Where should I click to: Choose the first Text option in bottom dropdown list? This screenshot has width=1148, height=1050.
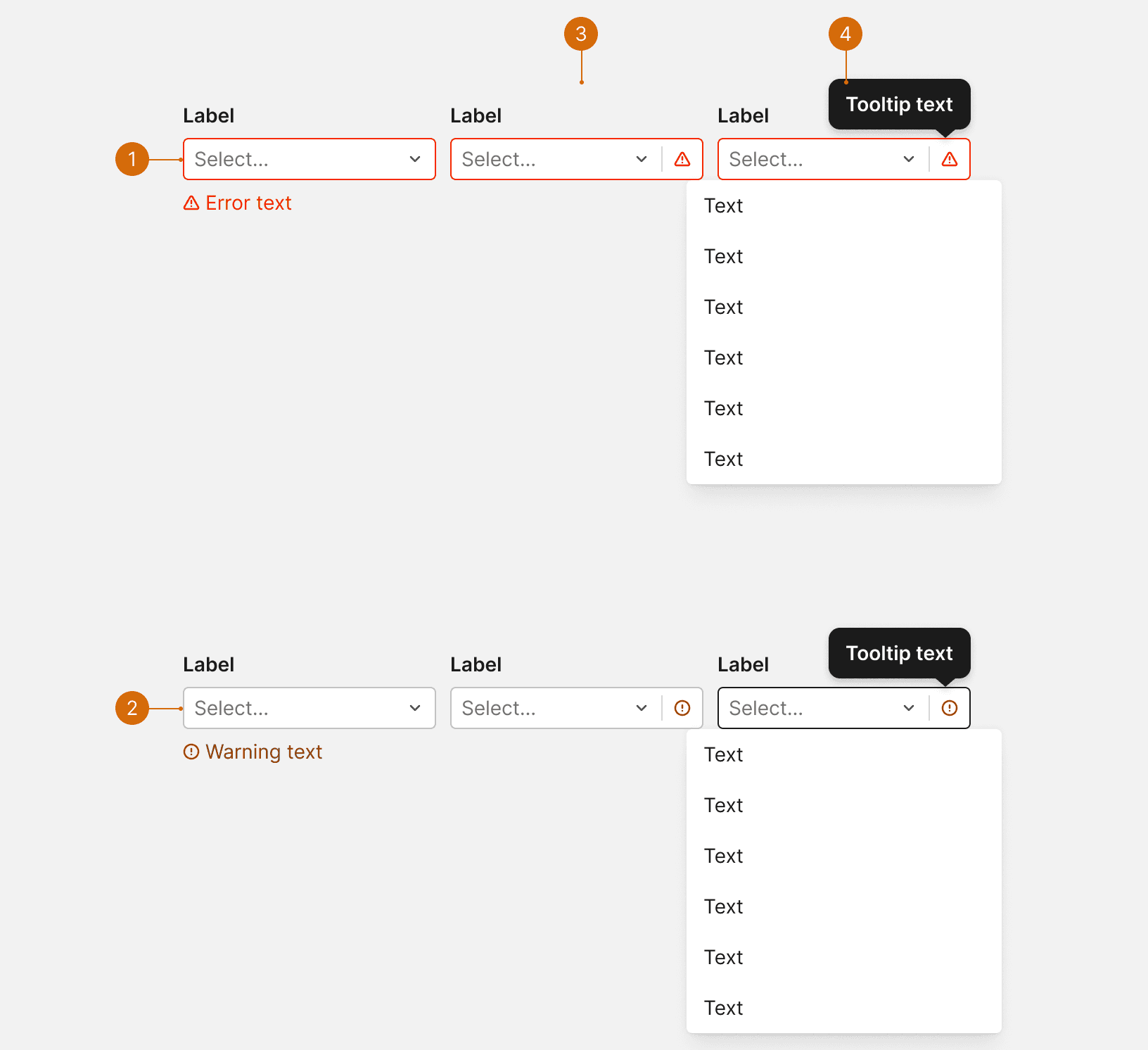[844, 754]
